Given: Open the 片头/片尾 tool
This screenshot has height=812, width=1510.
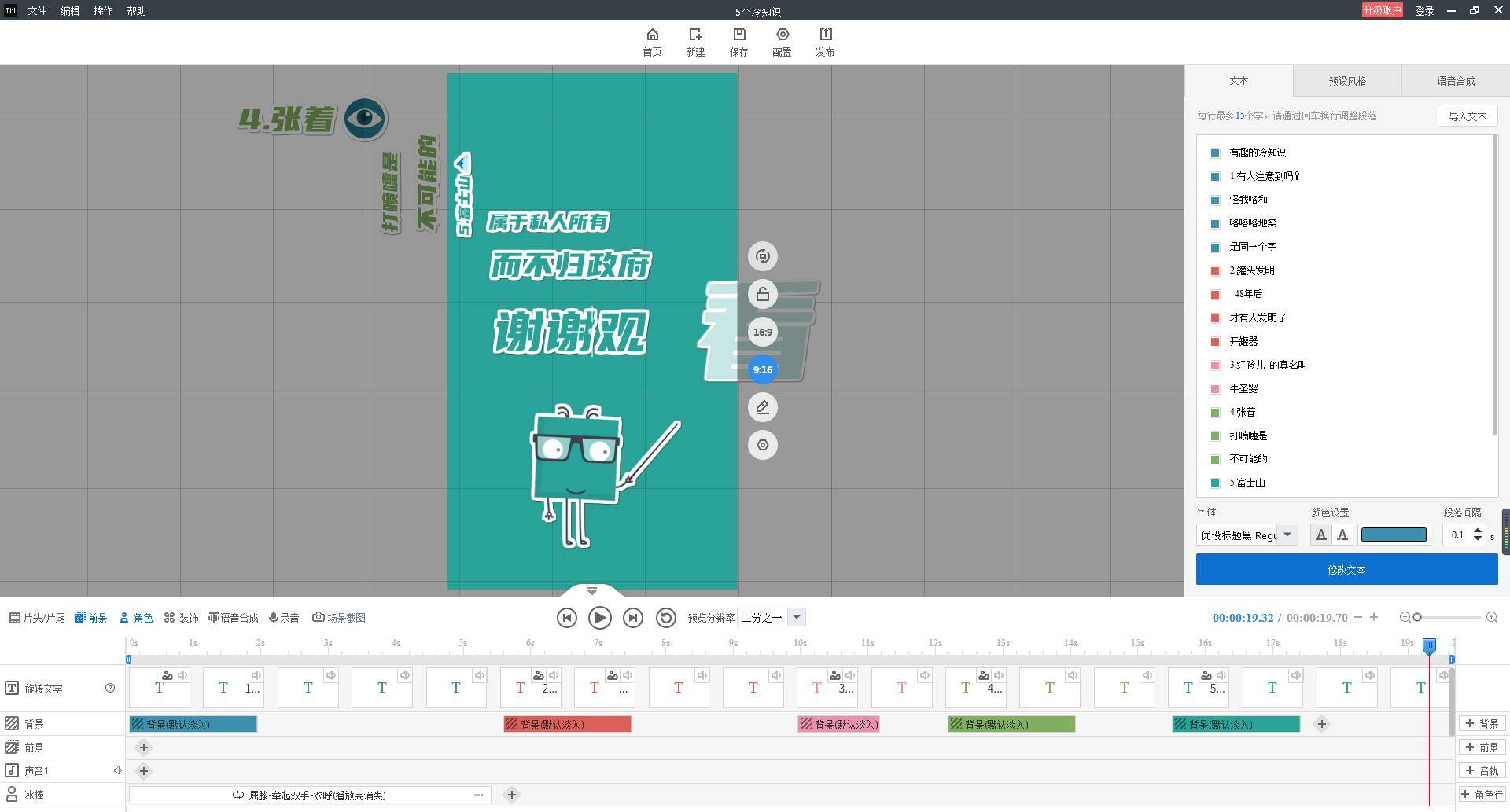Looking at the screenshot, I should 37,618.
